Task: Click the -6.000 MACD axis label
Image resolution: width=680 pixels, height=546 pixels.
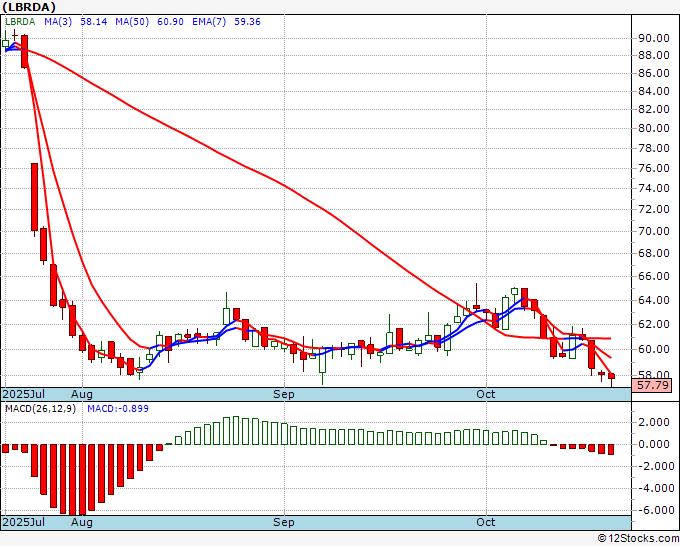Action: coord(652,509)
